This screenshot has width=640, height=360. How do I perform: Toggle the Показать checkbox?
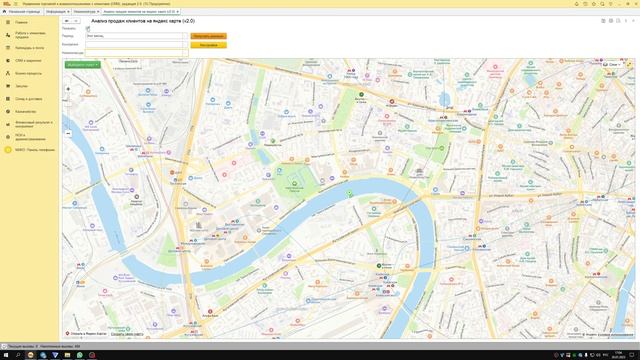(x=88, y=29)
